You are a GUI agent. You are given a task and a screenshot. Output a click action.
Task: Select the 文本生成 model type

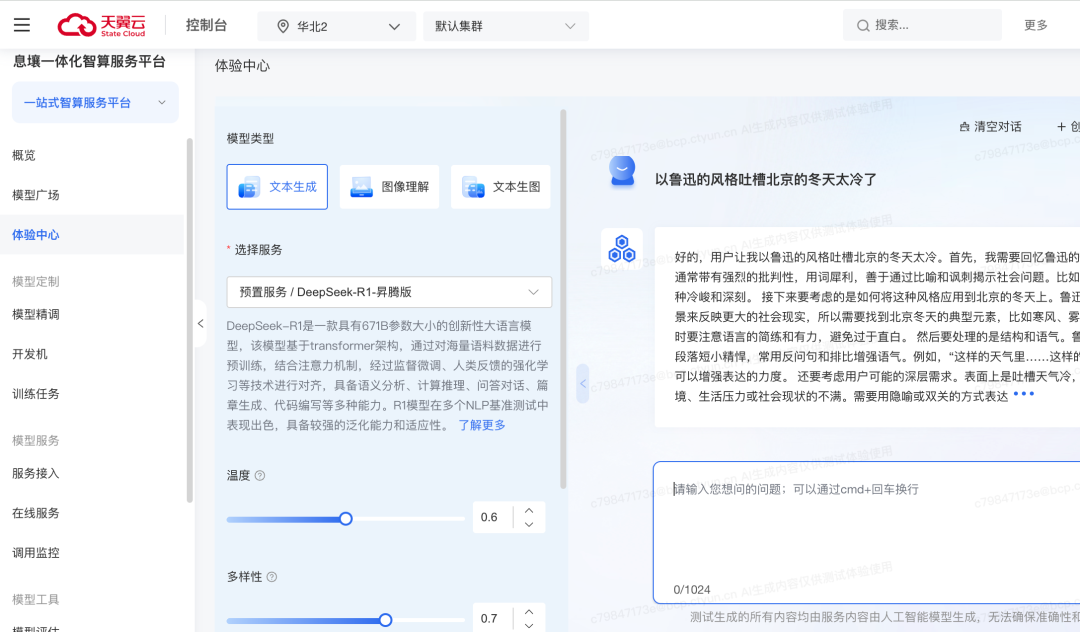(x=277, y=187)
